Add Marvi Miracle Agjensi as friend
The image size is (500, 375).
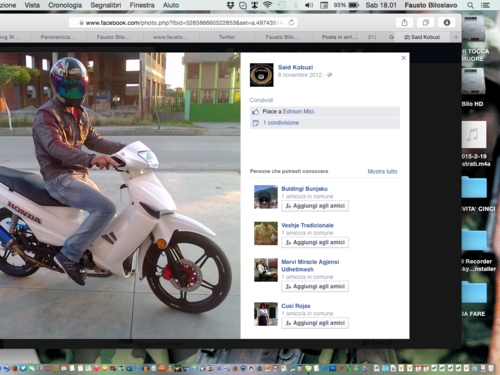point(315,286)
